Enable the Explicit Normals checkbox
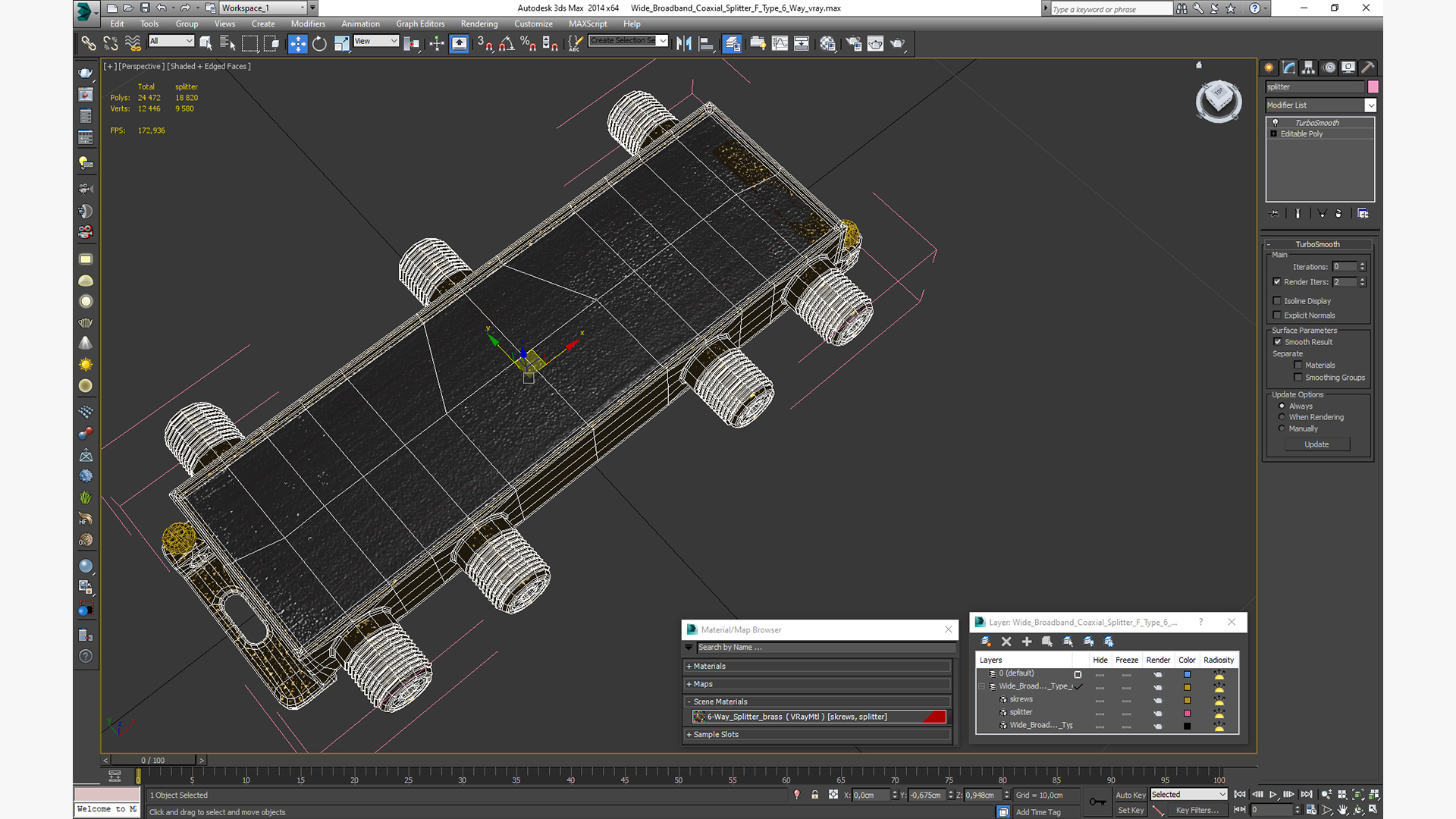This screenshot has width=1456, height=819. pos(1277,315)
